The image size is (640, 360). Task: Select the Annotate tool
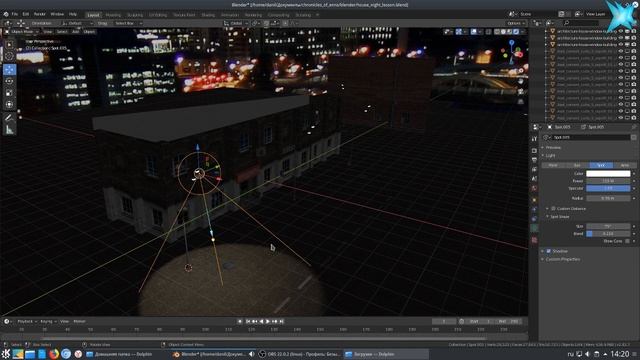[9, 118]
